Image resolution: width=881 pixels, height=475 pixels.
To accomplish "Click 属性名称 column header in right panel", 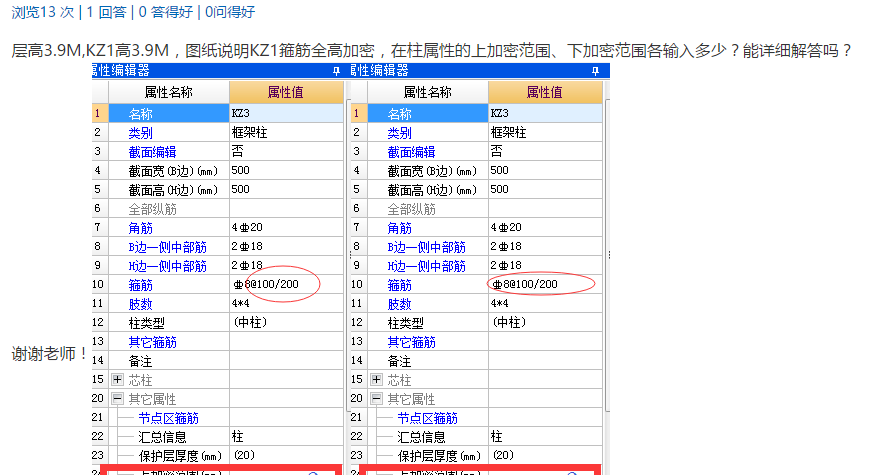I will click(x=428, y=92).
